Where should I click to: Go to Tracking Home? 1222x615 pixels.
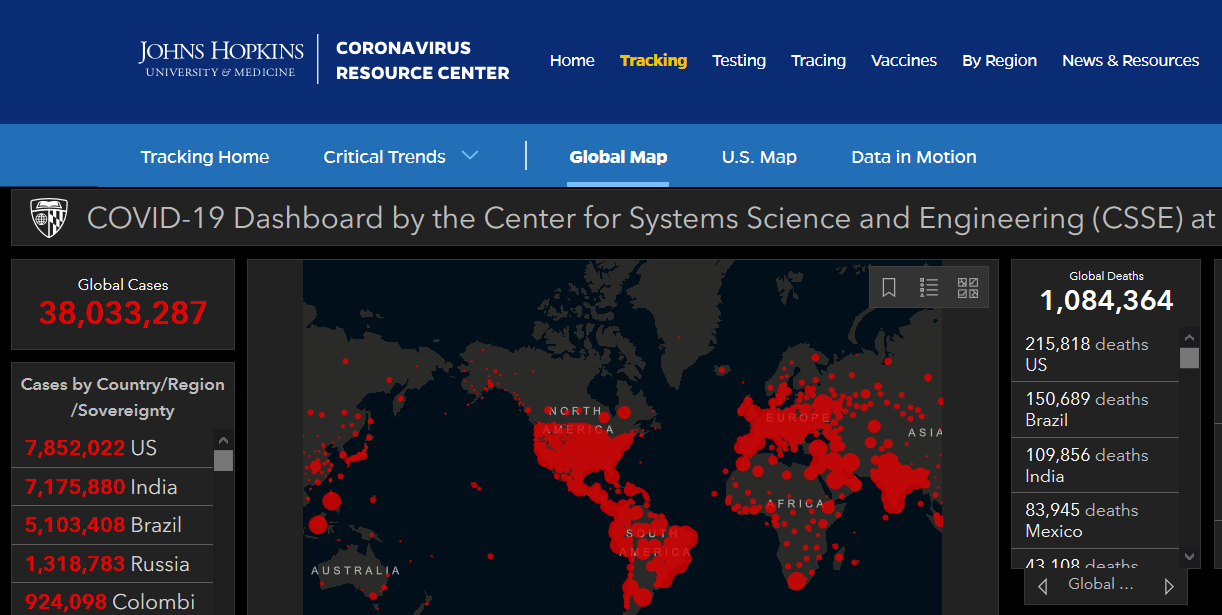(x=204, y=157)
